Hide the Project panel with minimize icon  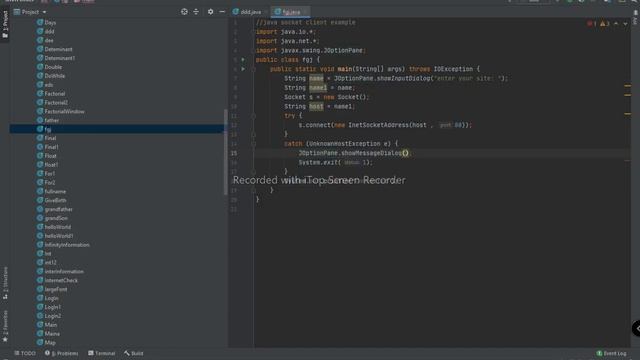coord(222,12)
